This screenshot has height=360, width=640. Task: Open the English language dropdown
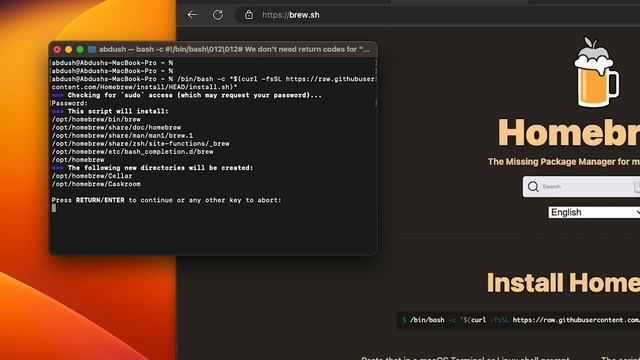594,212
